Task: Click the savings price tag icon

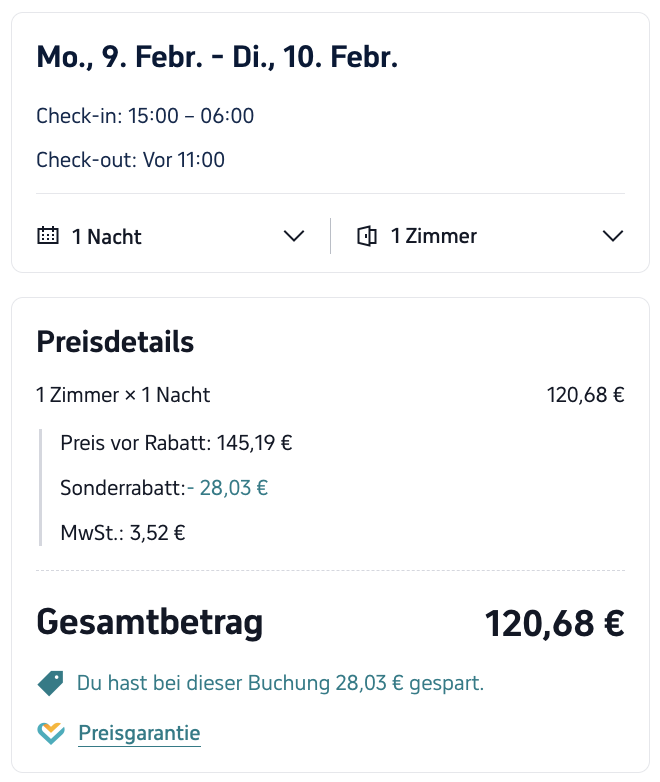Action: 50,683
